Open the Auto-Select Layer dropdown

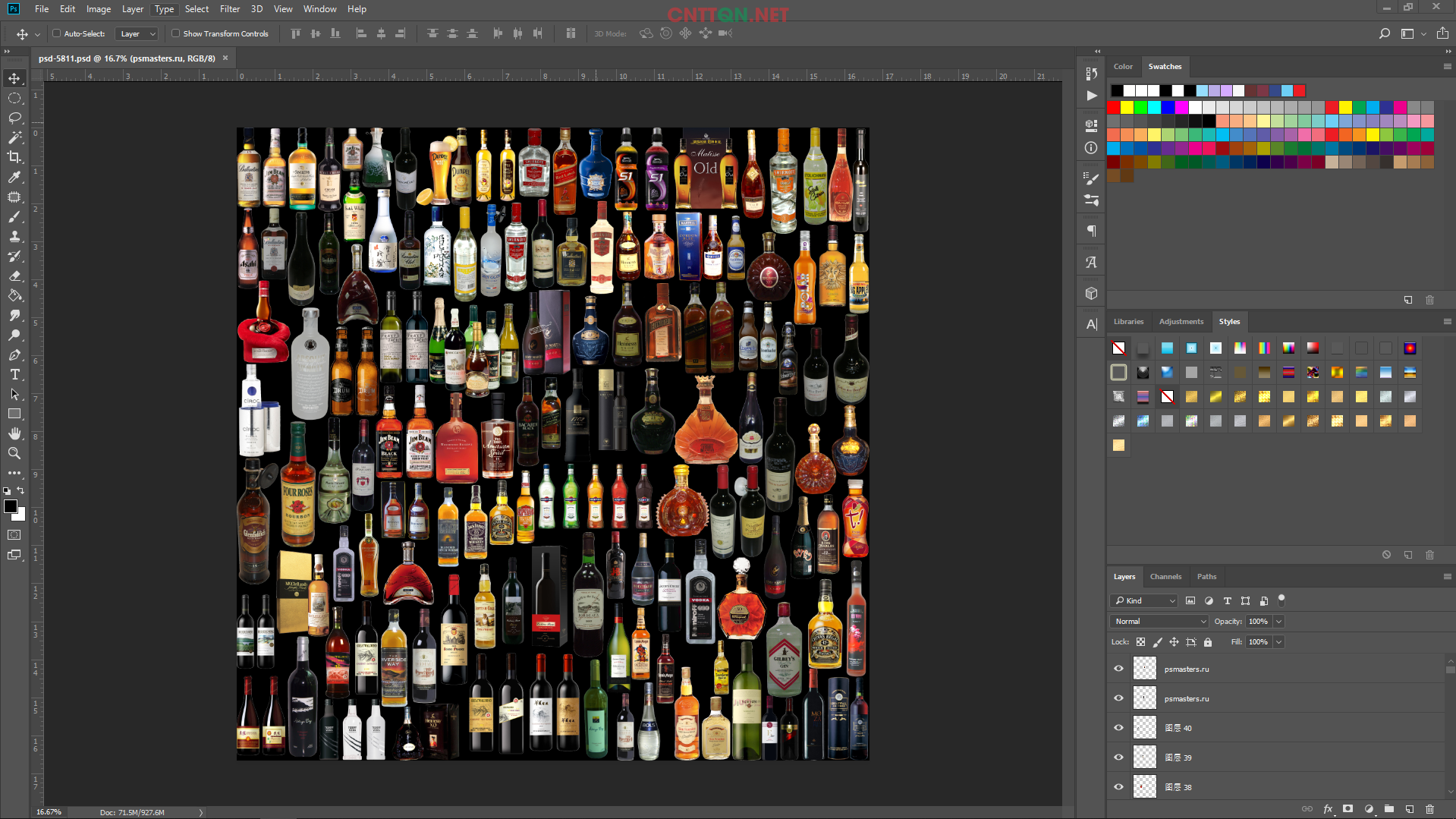(x=137, y=33)
